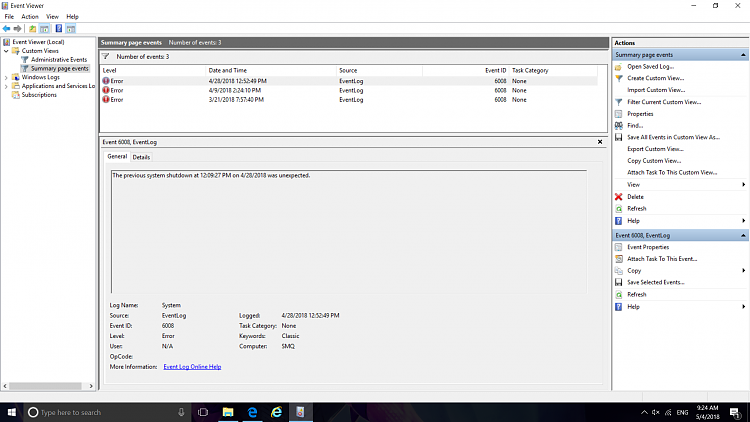Click the red Delete icon in Actions
The image size is (750, 422).
[x=619, y=197]
